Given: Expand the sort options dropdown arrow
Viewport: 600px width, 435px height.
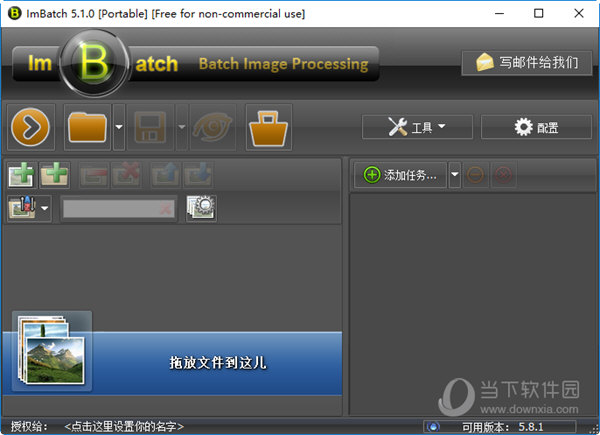Looking at the screenshot, I should point(45,208).
